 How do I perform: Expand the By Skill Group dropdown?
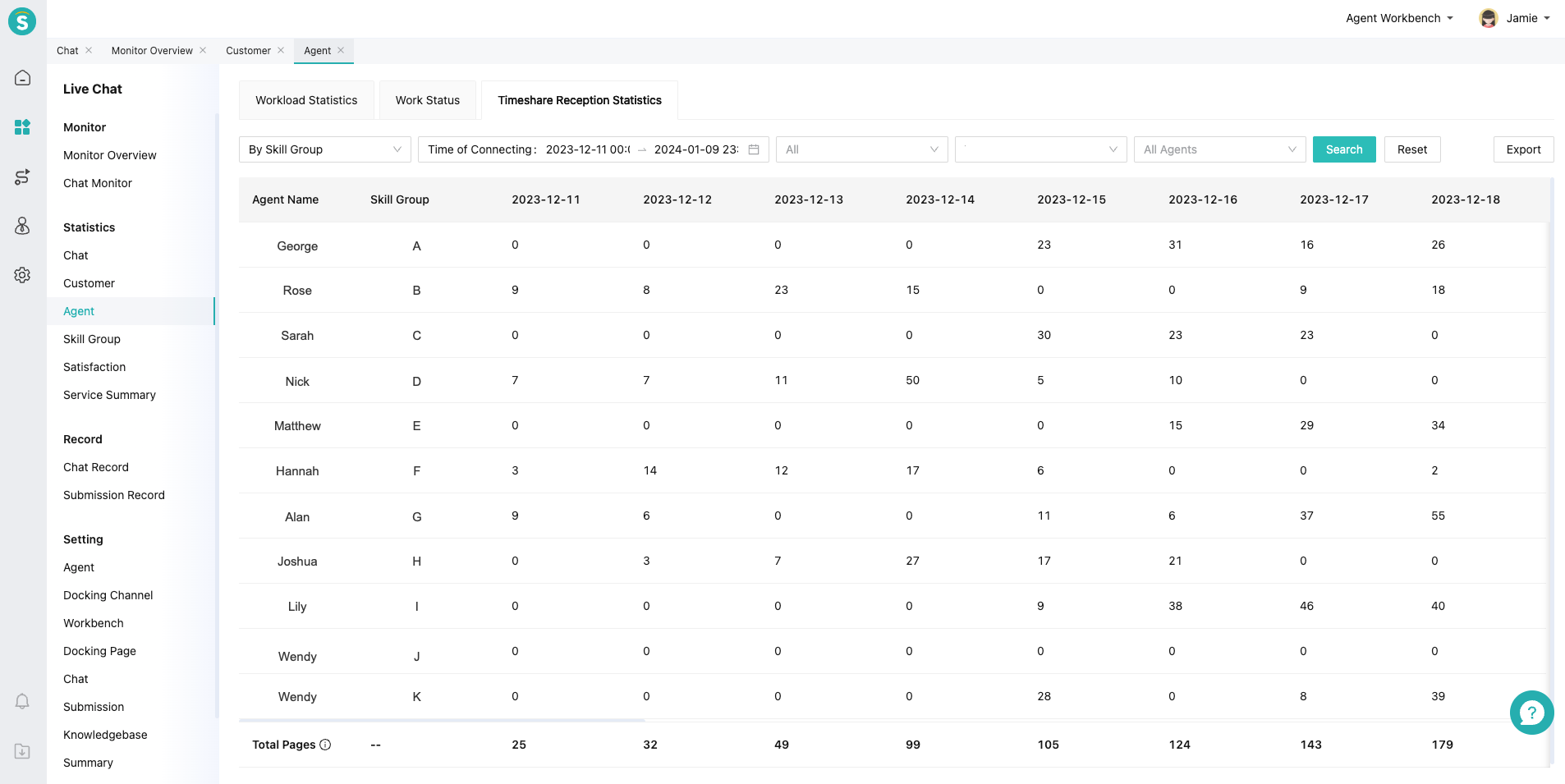(325, 149)
